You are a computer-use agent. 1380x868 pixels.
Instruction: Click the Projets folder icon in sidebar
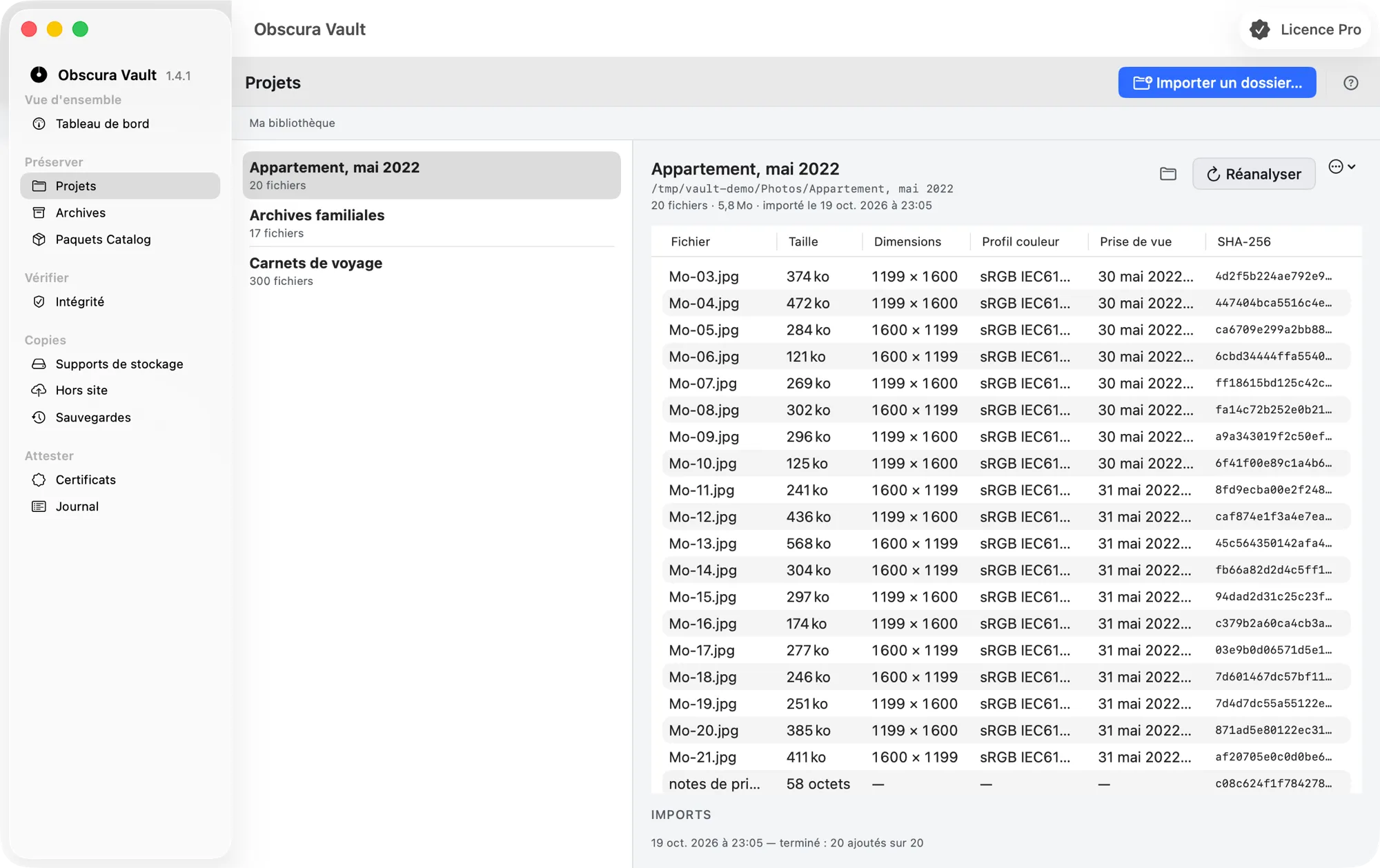(39, 186)
